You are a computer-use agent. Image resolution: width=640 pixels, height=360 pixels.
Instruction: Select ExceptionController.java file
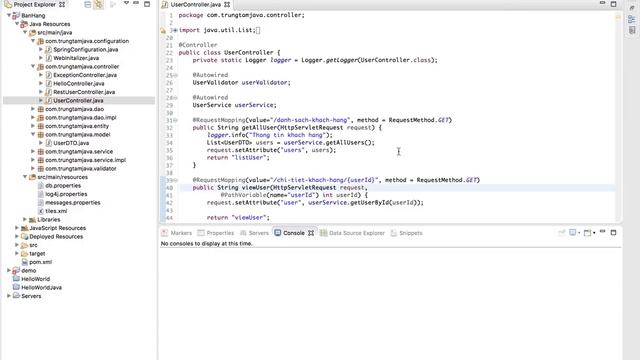[85, 75]
